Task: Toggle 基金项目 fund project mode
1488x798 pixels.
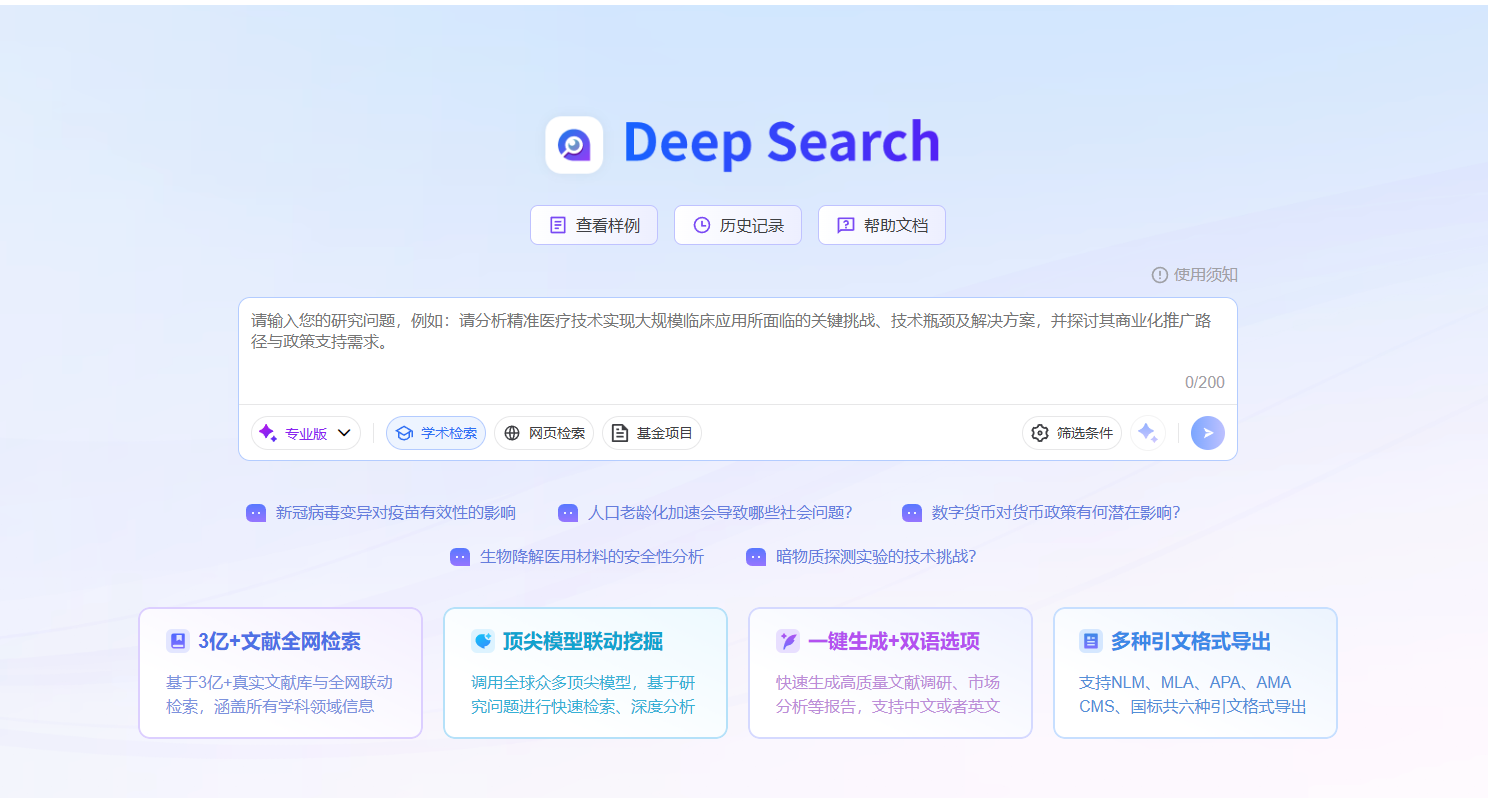Action: click(652, 433)
